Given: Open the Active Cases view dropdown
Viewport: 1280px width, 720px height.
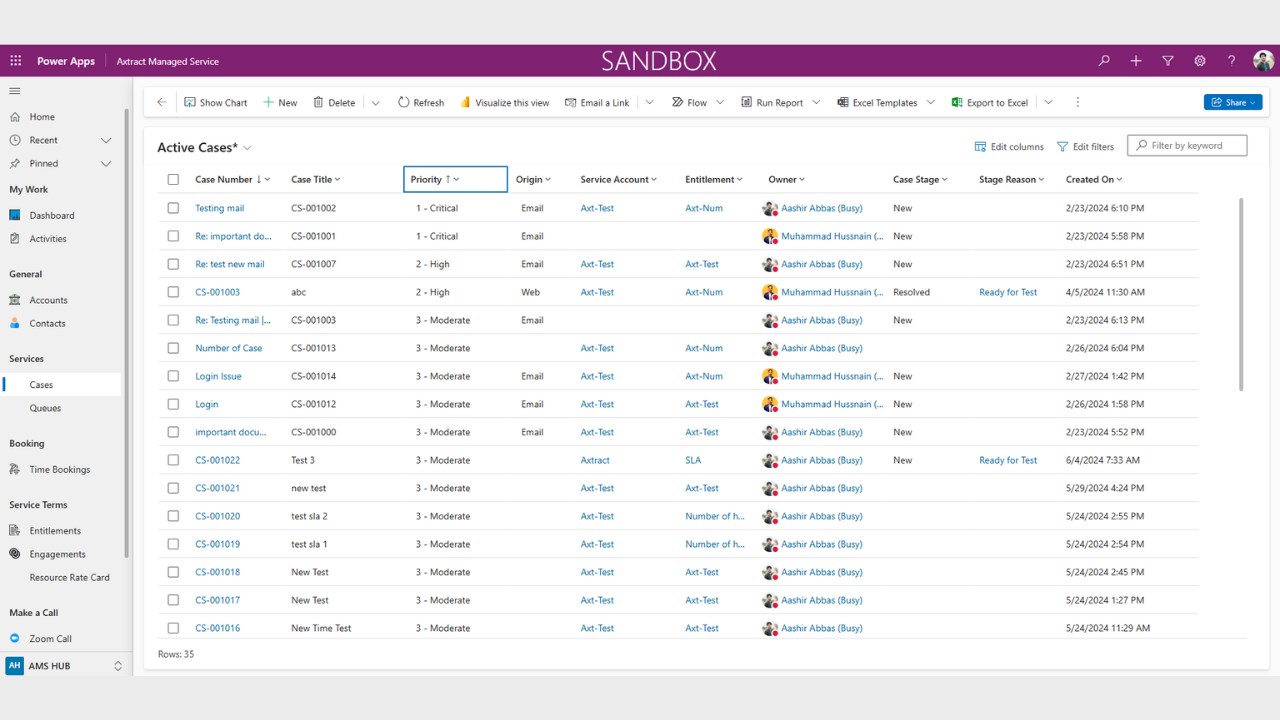Looking at the screenshot, I should click(247, 148).
